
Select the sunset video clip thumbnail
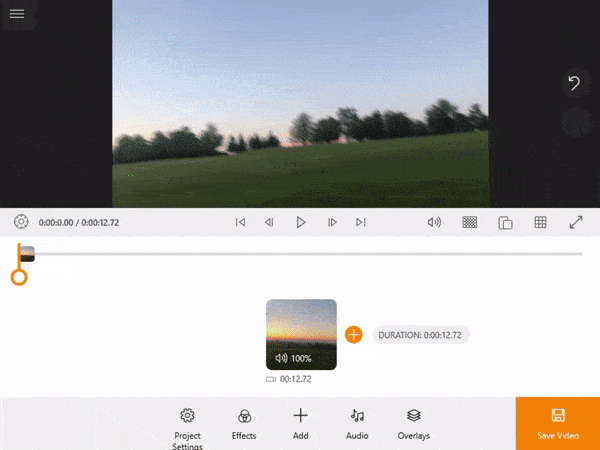[302, 334]
